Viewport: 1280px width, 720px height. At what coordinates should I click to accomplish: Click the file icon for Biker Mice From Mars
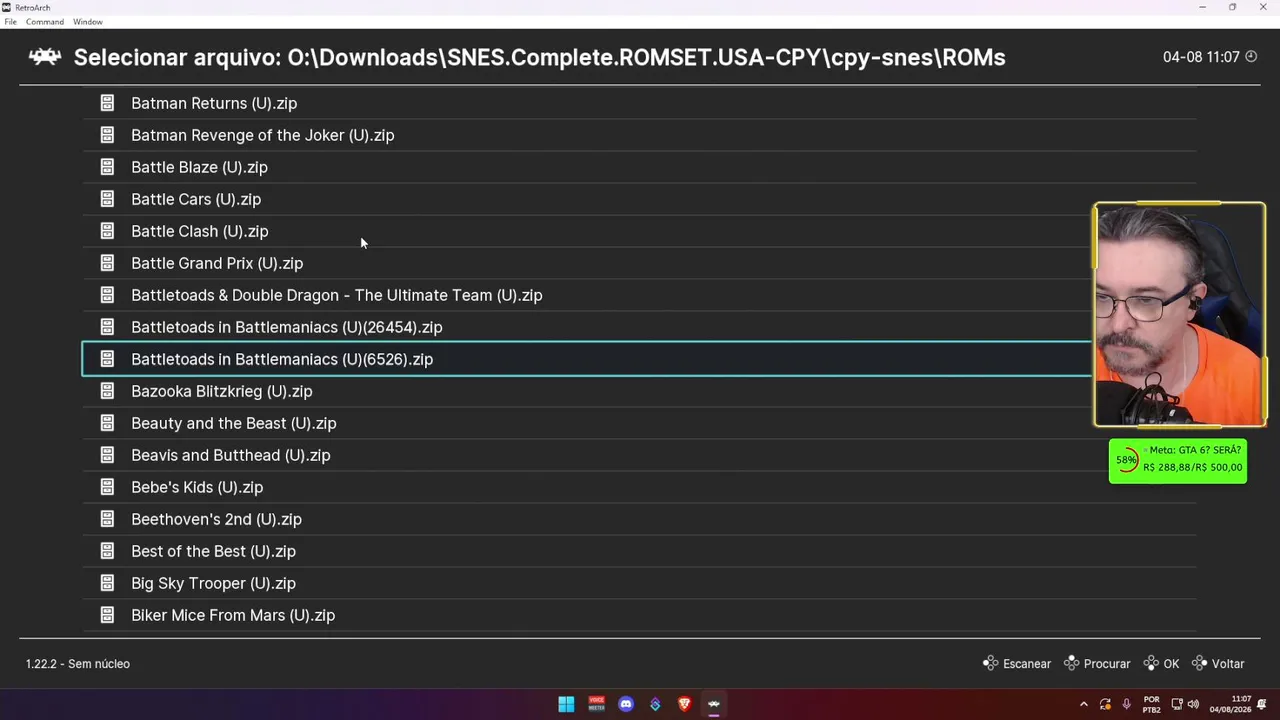(x=107, y=615)
